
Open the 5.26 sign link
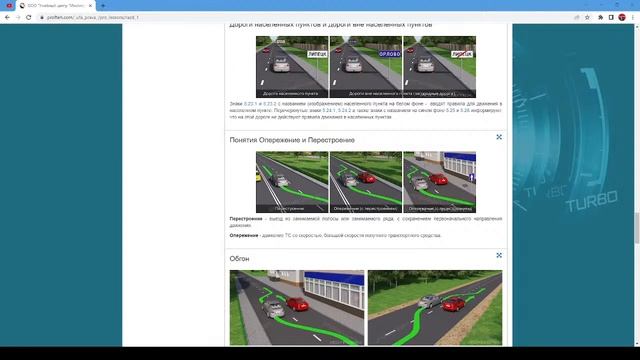(465, 111)
